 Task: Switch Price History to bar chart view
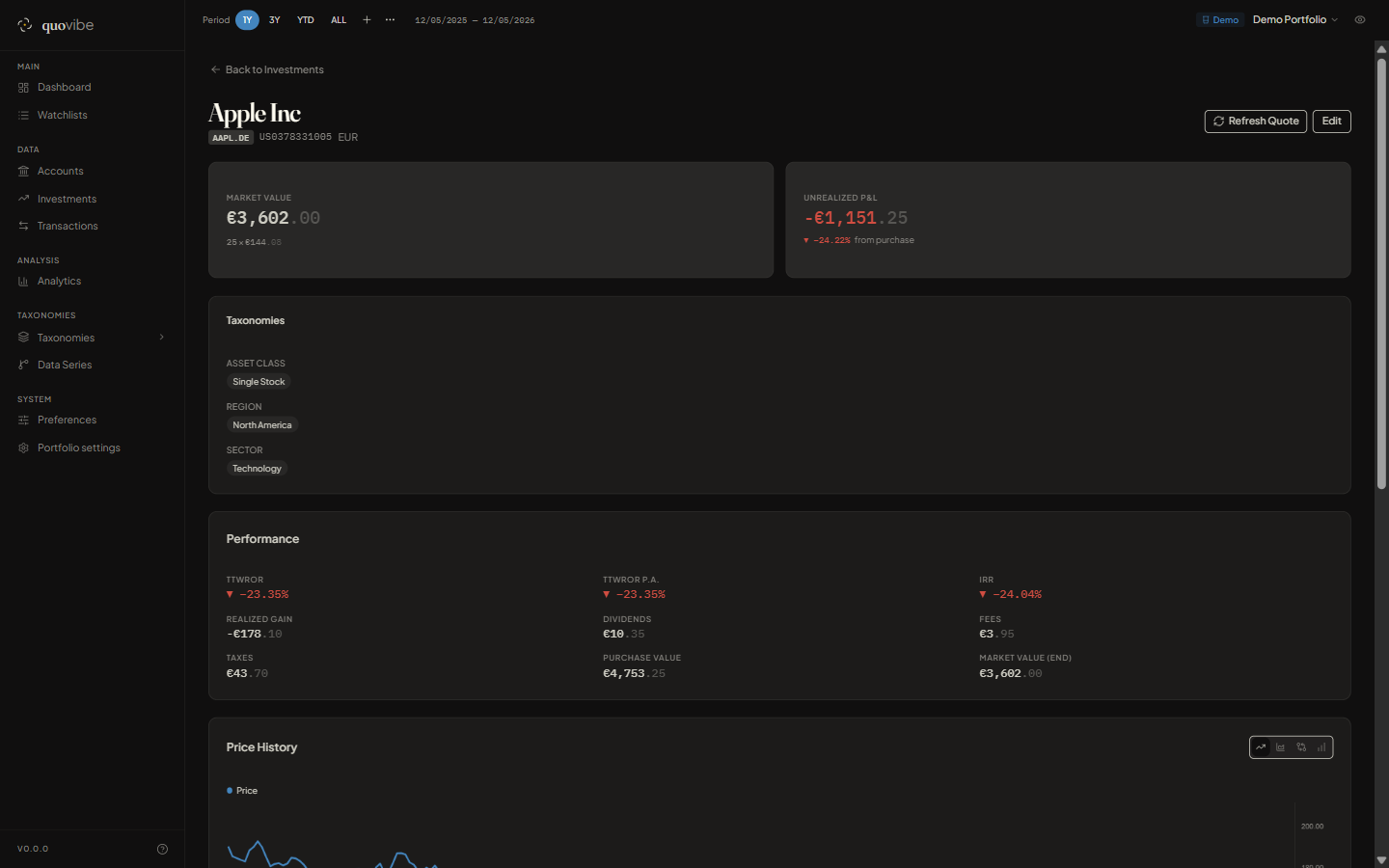pos(1321,747)
